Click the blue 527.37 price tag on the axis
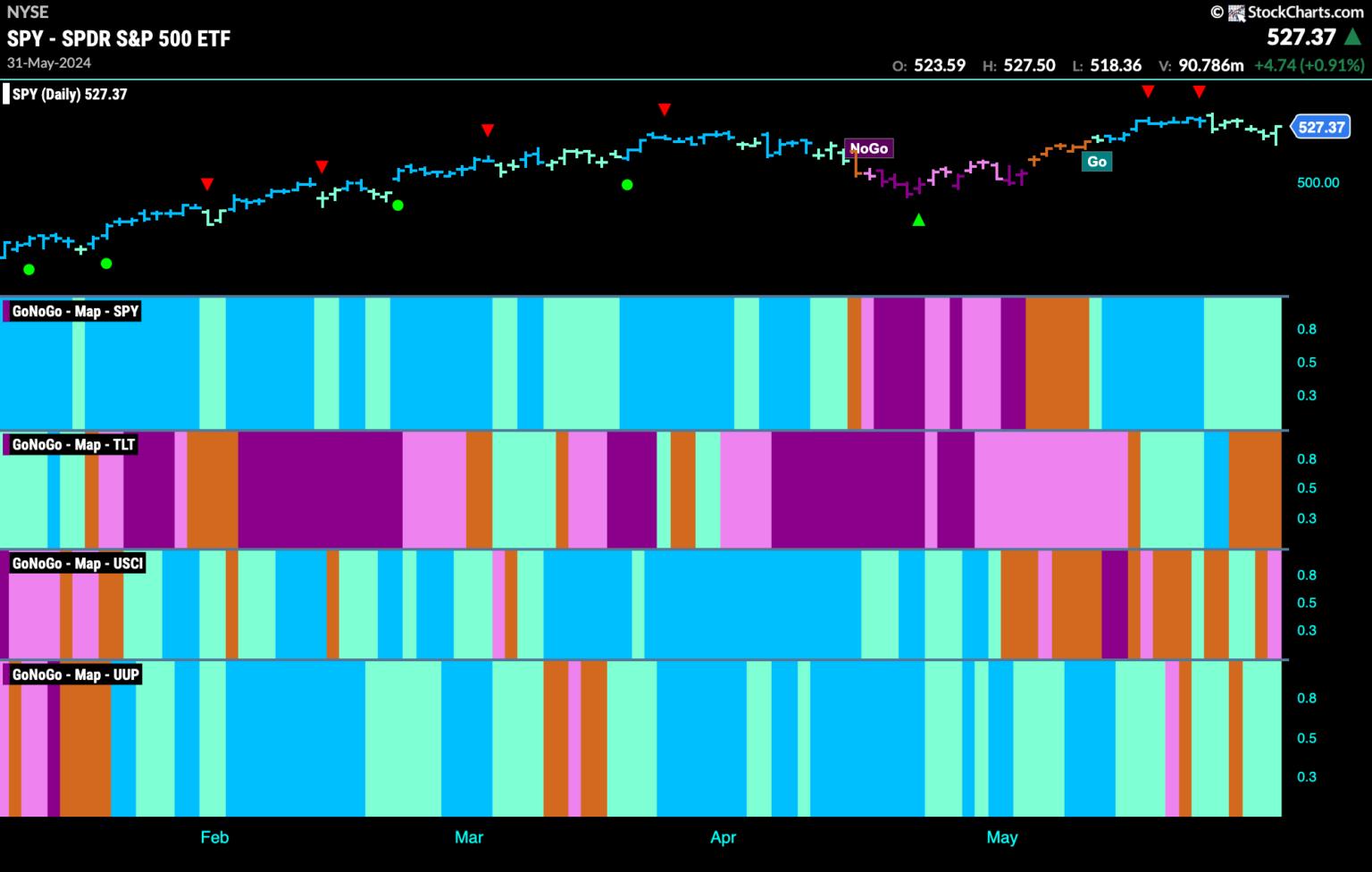Viewport: 1372px width, 872px height. pyautogui.click(x=1321, y=127)
